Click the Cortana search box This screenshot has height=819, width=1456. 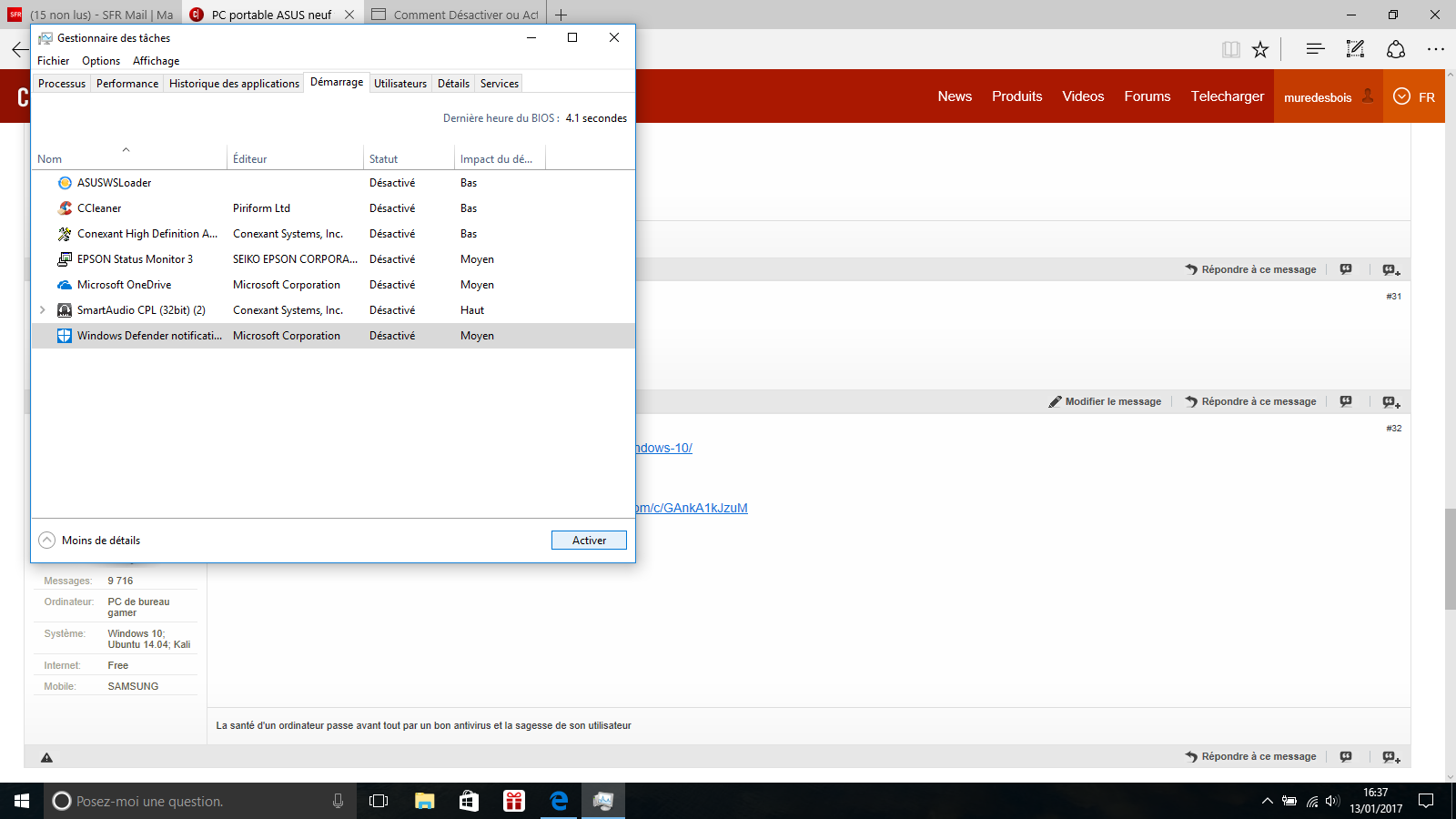pyautogui.click(x=198, y=801)
